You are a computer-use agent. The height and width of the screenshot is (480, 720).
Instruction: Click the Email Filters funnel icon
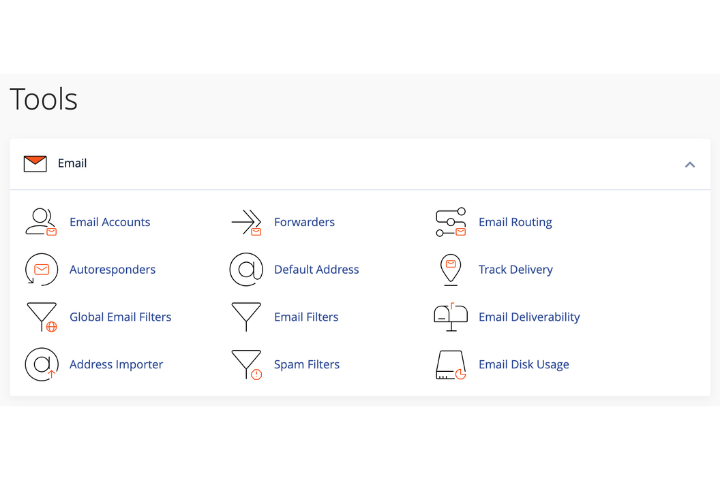coord(246,316)
